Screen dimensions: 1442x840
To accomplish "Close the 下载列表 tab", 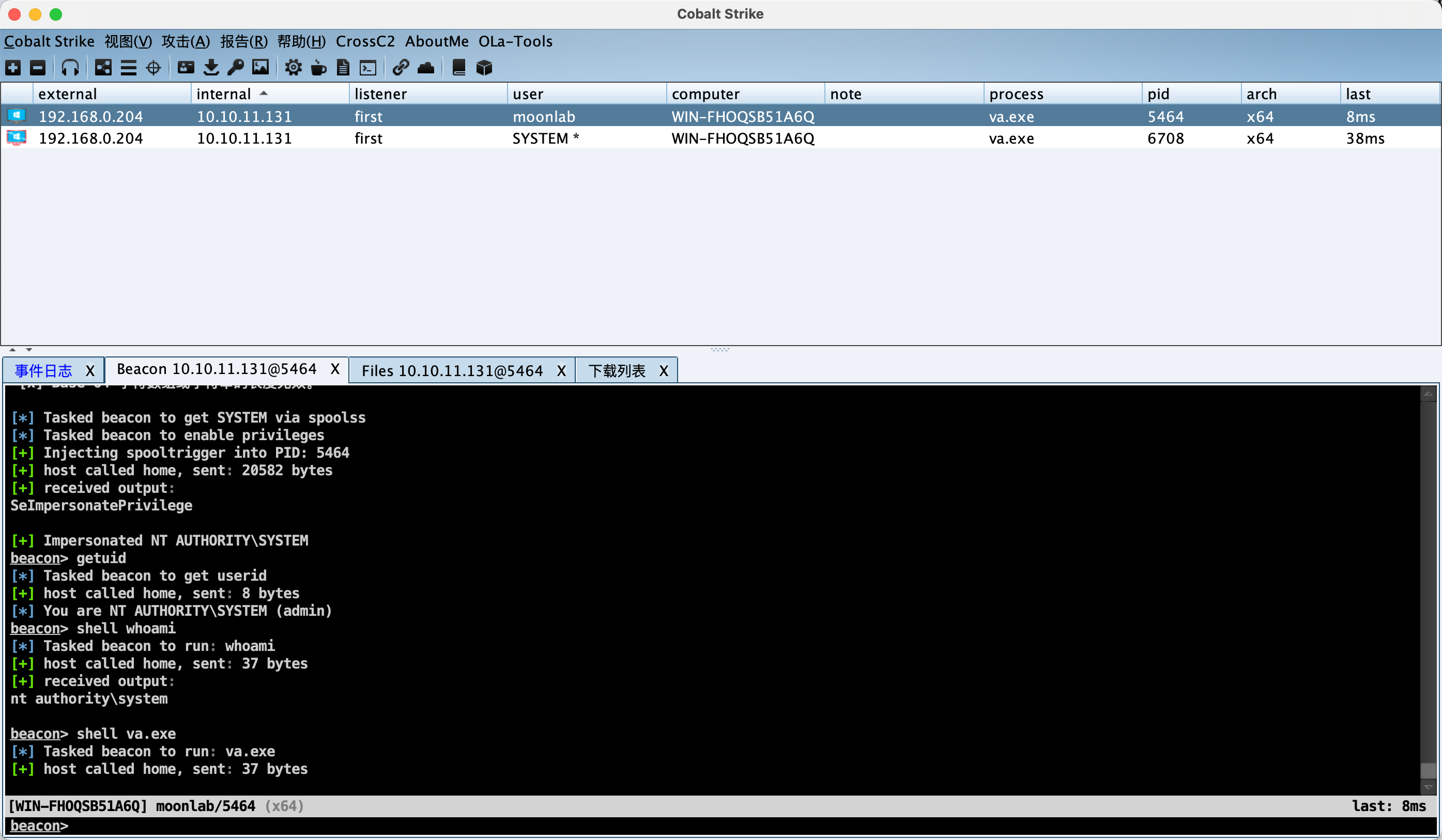I will click(663, 371).
